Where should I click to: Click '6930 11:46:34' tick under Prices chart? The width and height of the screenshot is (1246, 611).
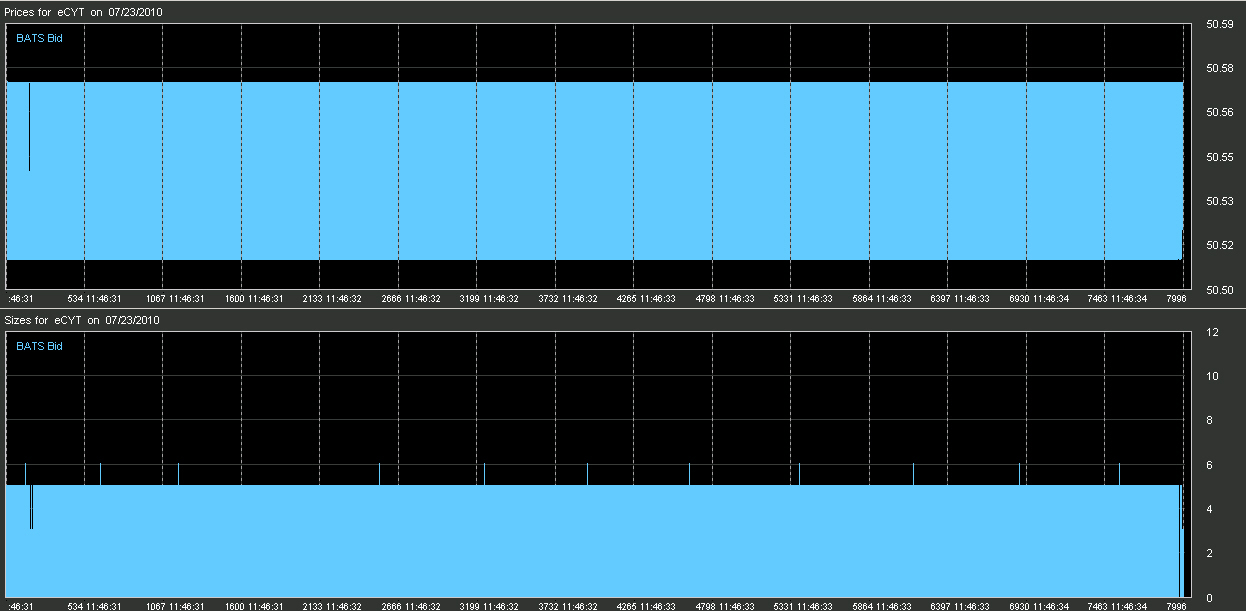(1039, 298)
